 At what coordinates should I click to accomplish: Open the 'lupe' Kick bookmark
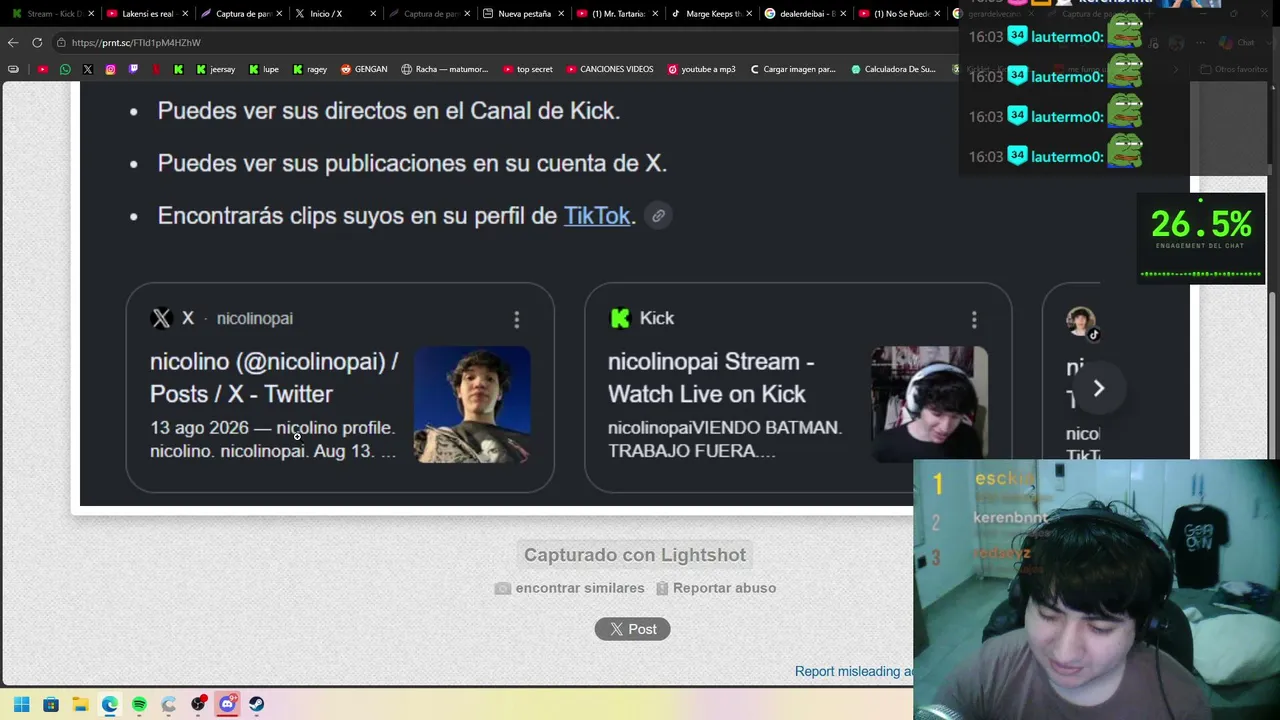(x=264, y=69)
